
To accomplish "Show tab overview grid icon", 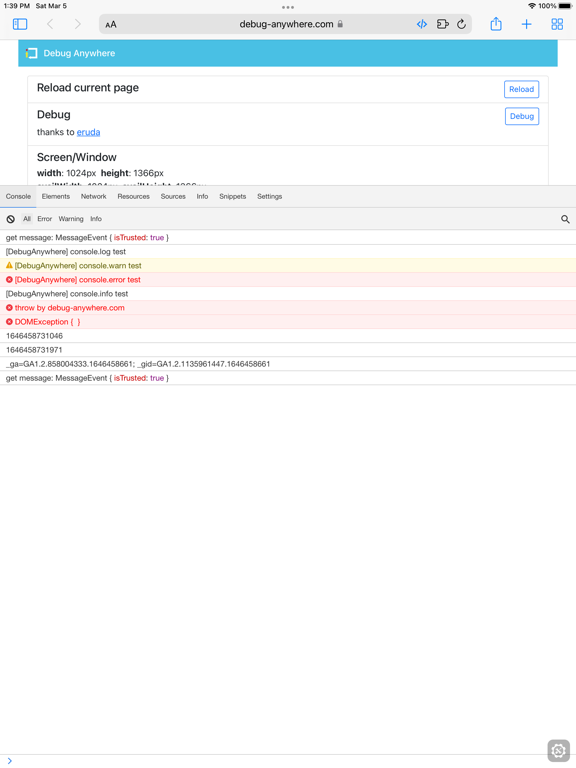I will (x=557, y=24).
